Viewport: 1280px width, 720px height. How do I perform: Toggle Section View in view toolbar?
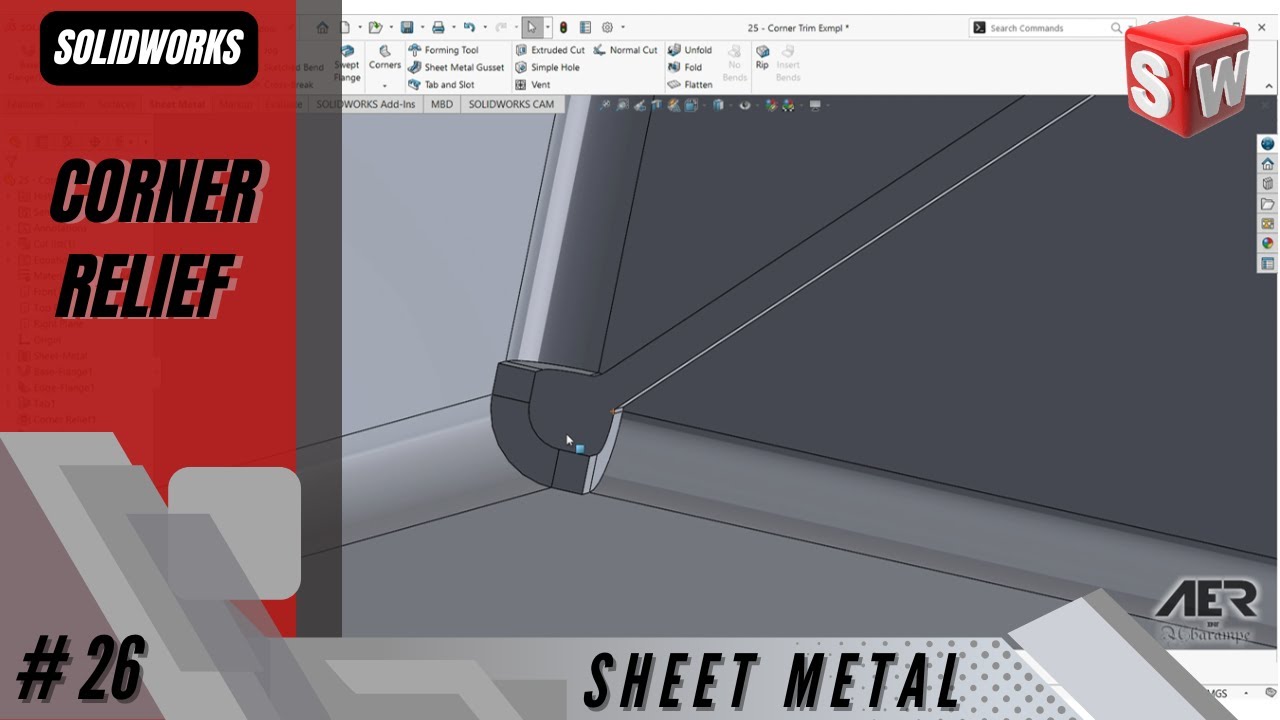[x=657, y=105]
